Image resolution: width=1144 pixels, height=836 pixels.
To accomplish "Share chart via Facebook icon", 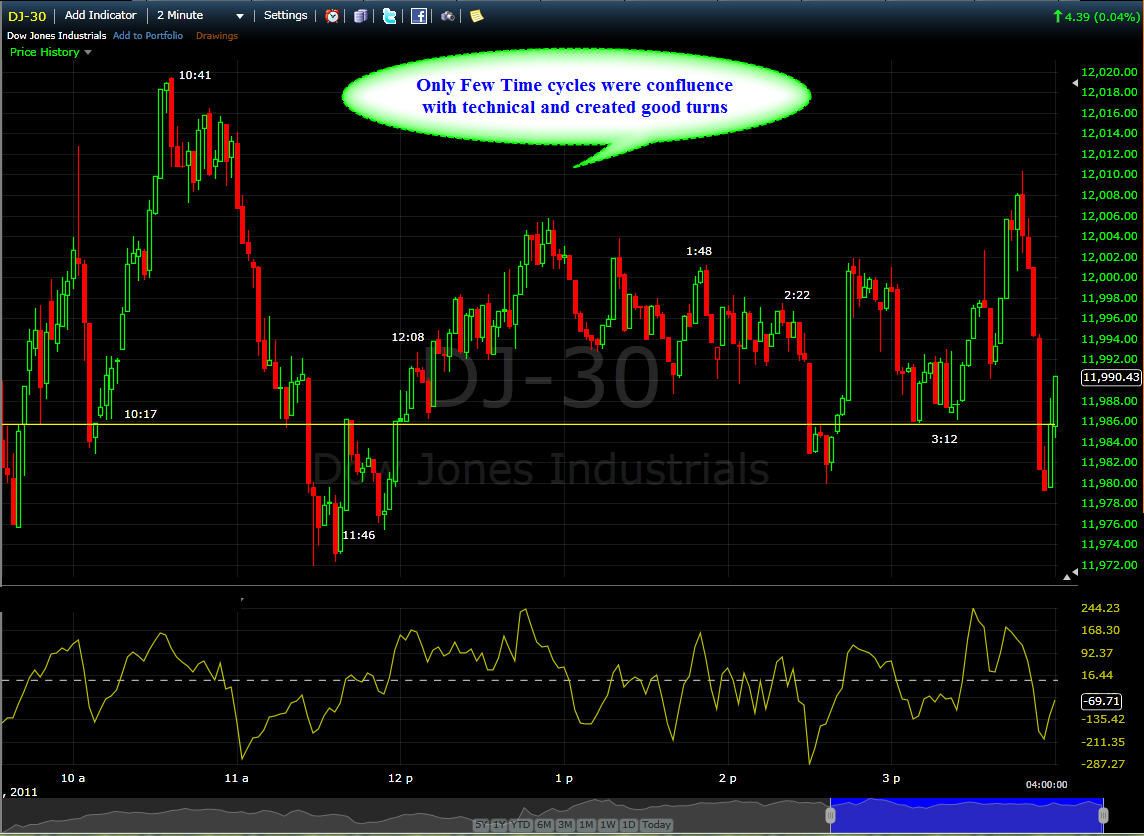I will pyautogui.click(x=419, y=15).
